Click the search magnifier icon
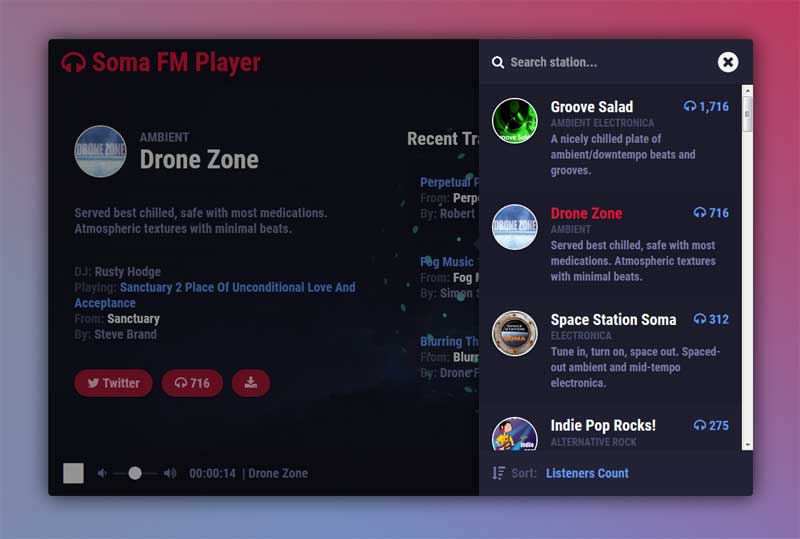This screenshot has width=800, height=539. 497,62
